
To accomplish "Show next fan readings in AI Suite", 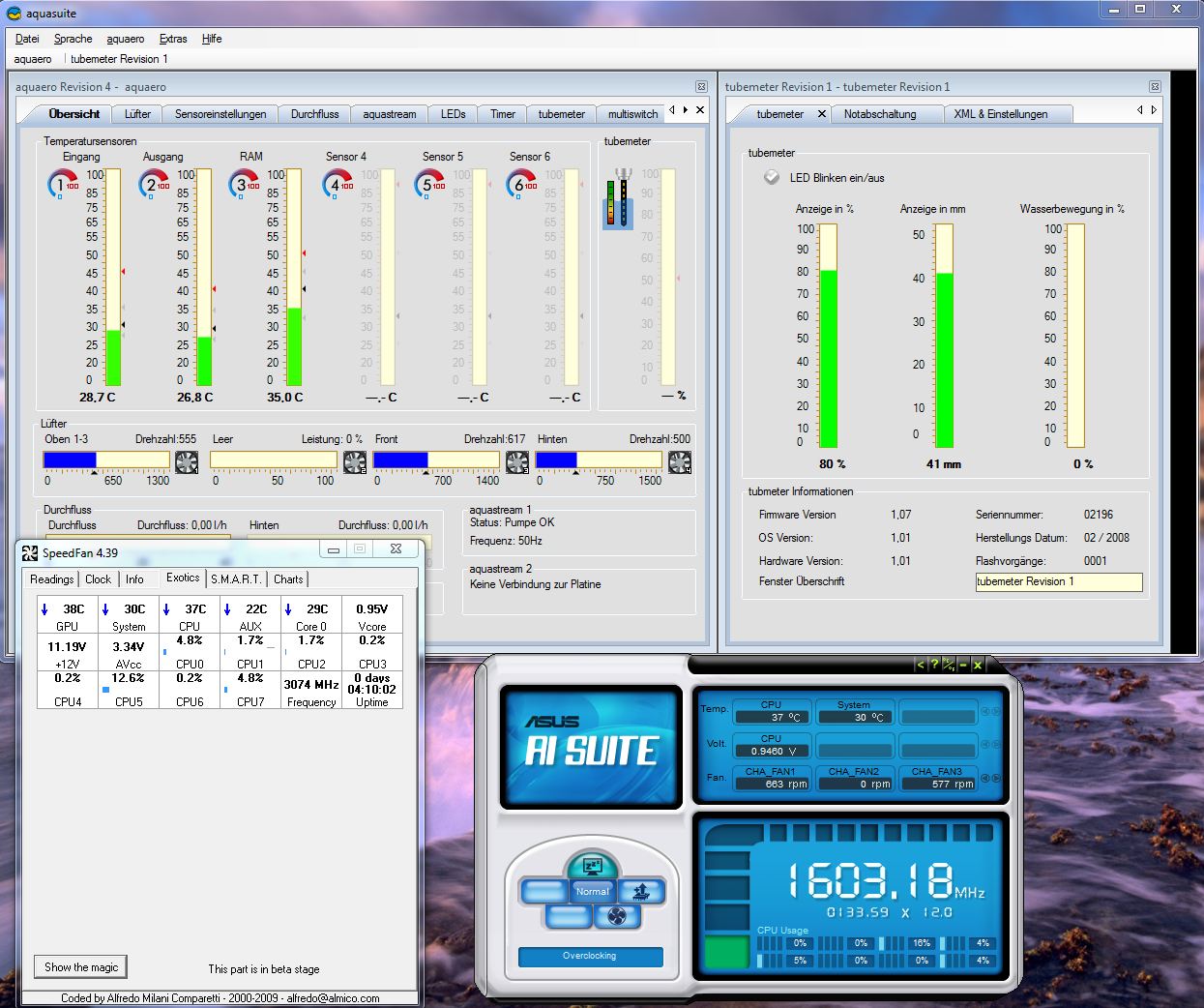I will [996, 778].
